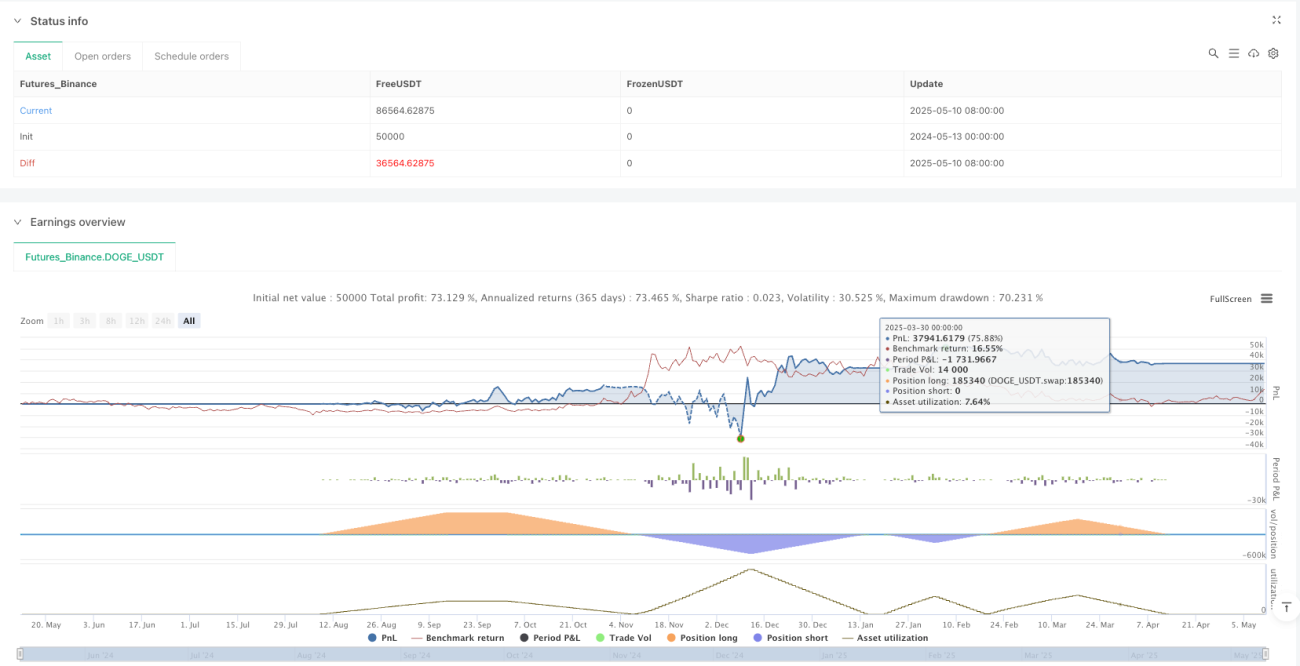The height and width of the screenshot is (666, 1300).
Task: Click the search icon above the asset table
Action: [x=1213, y=53]
